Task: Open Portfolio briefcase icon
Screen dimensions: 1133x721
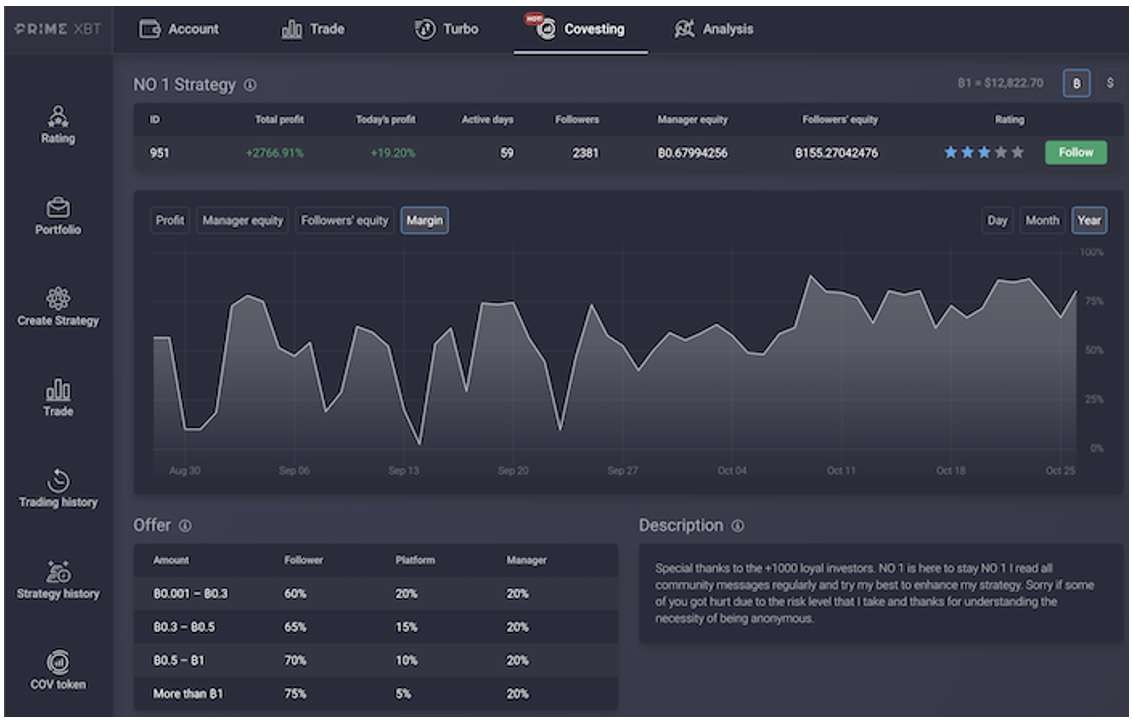Action: pos(58,207)
